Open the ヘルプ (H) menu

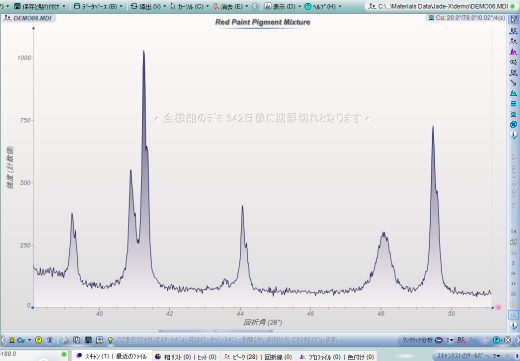pyautogui.click(x=320, y=6)
